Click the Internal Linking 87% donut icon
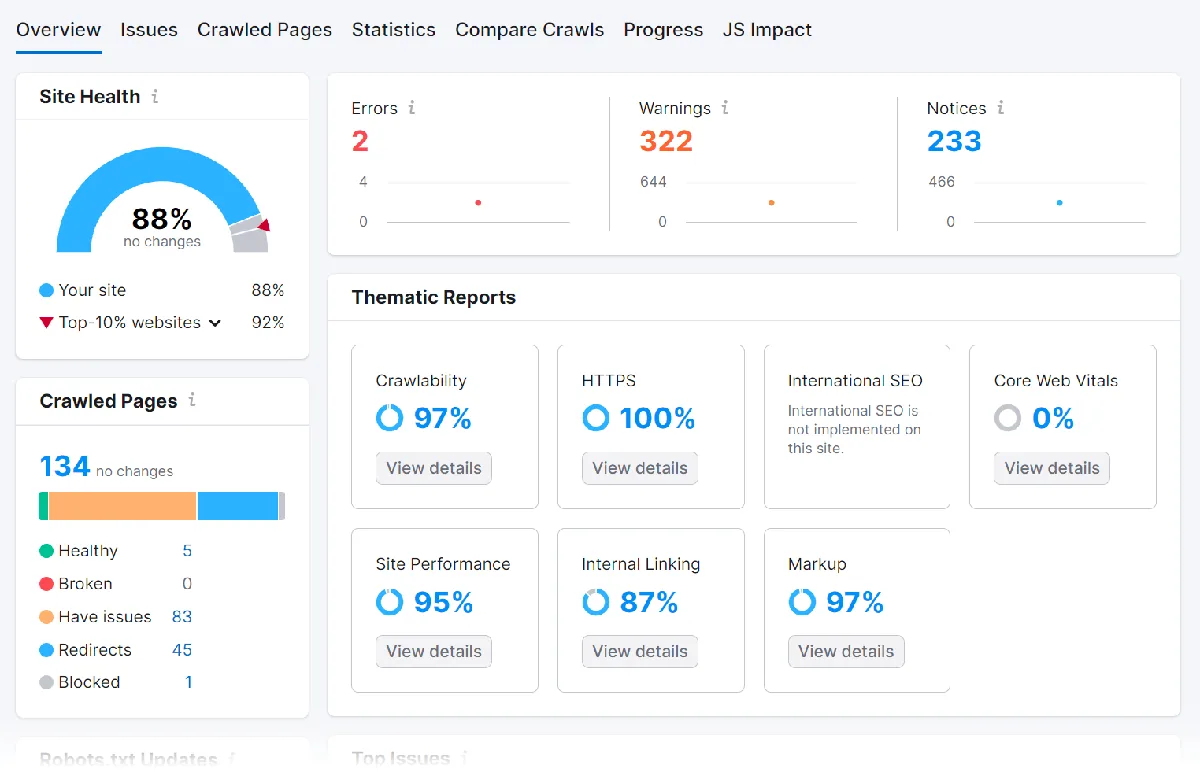The width and height of the screenshot is (1200, 772). click(596, 602)
